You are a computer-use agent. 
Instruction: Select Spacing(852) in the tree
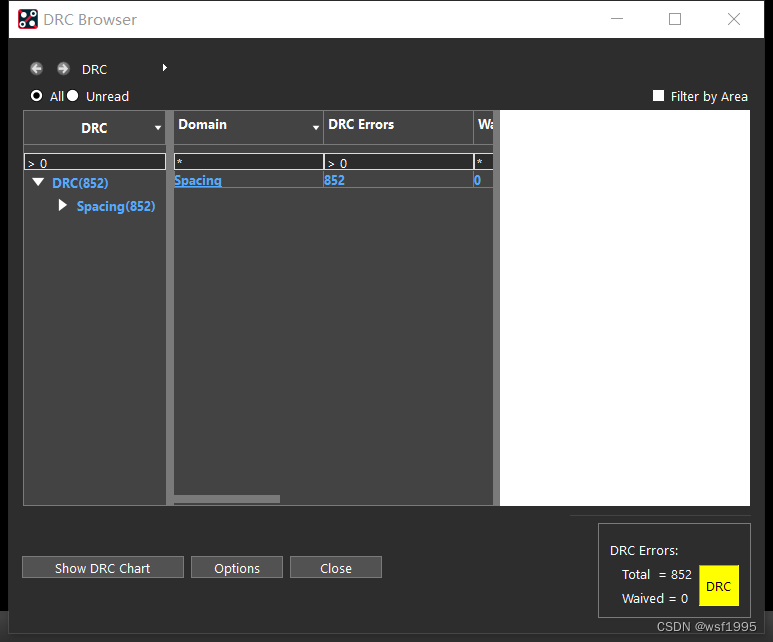click(116, 206)
